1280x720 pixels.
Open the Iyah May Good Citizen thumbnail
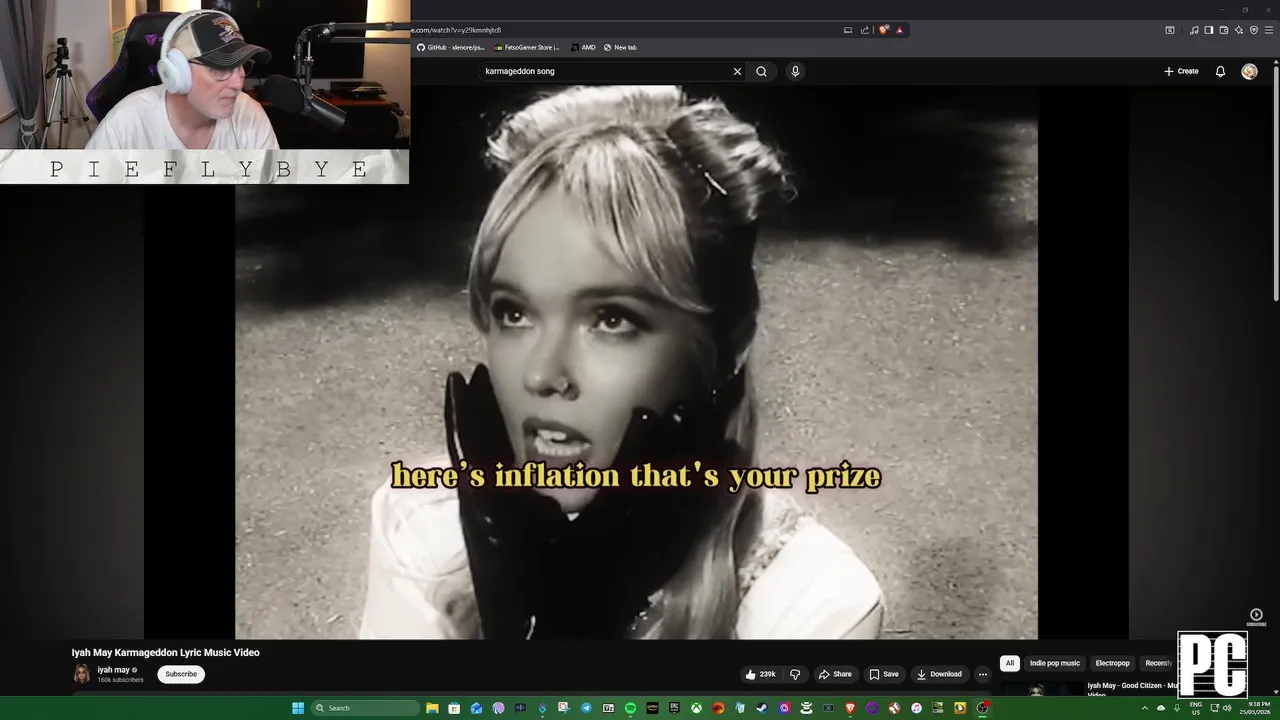1040,690
